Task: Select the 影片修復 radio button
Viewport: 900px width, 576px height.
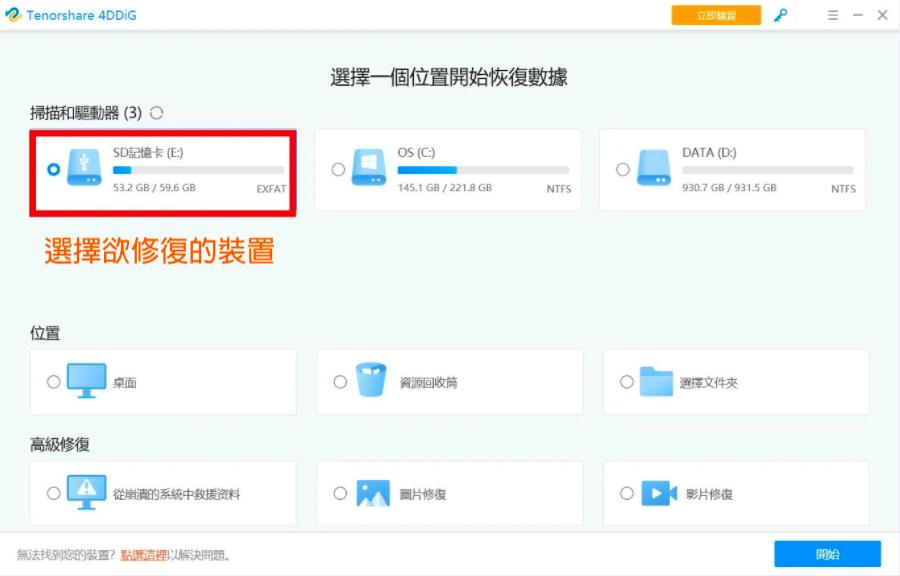Action: click(627, 493)
